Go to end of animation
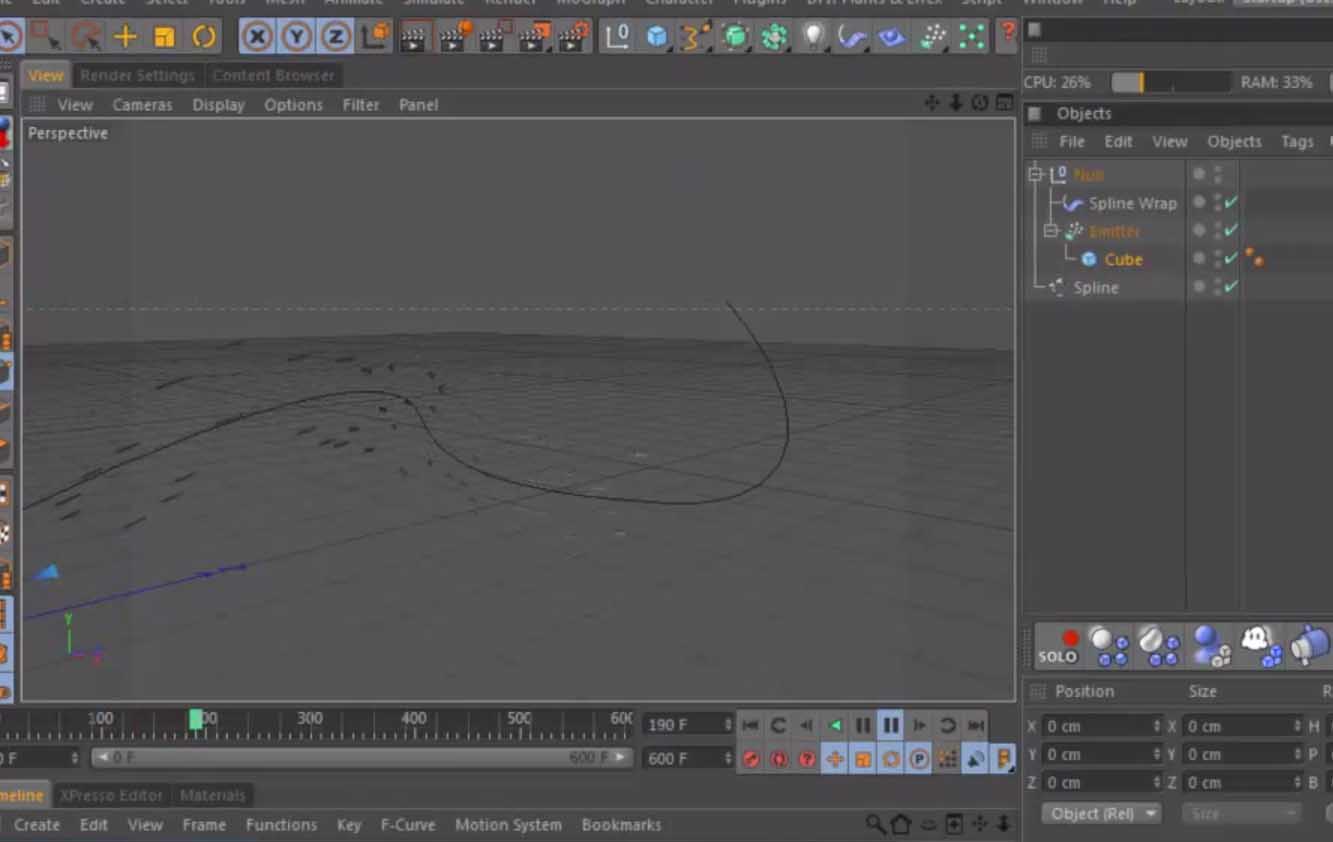The width and height of the screenshot is (1333, 842). (x=976, y=725)
